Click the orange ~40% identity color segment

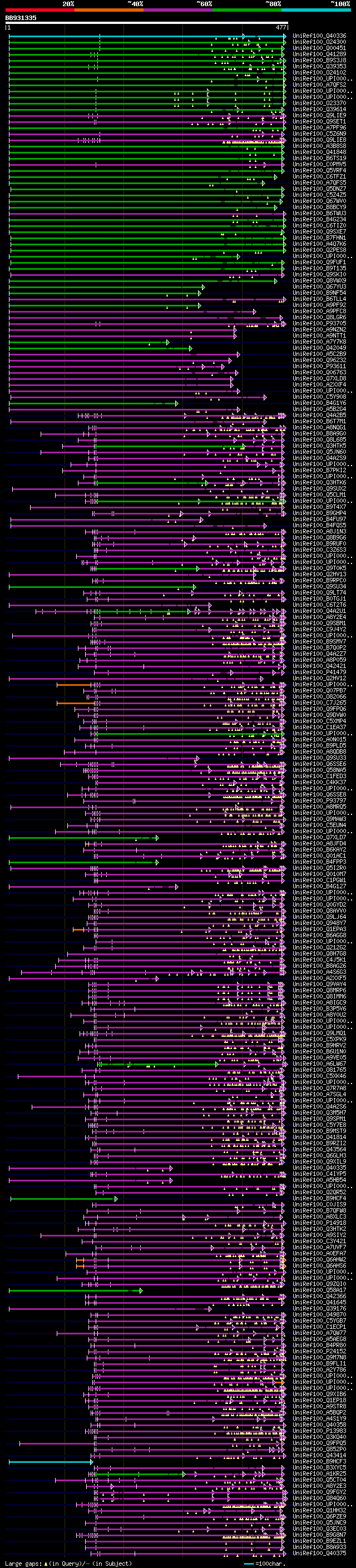(x=109, y=10)
